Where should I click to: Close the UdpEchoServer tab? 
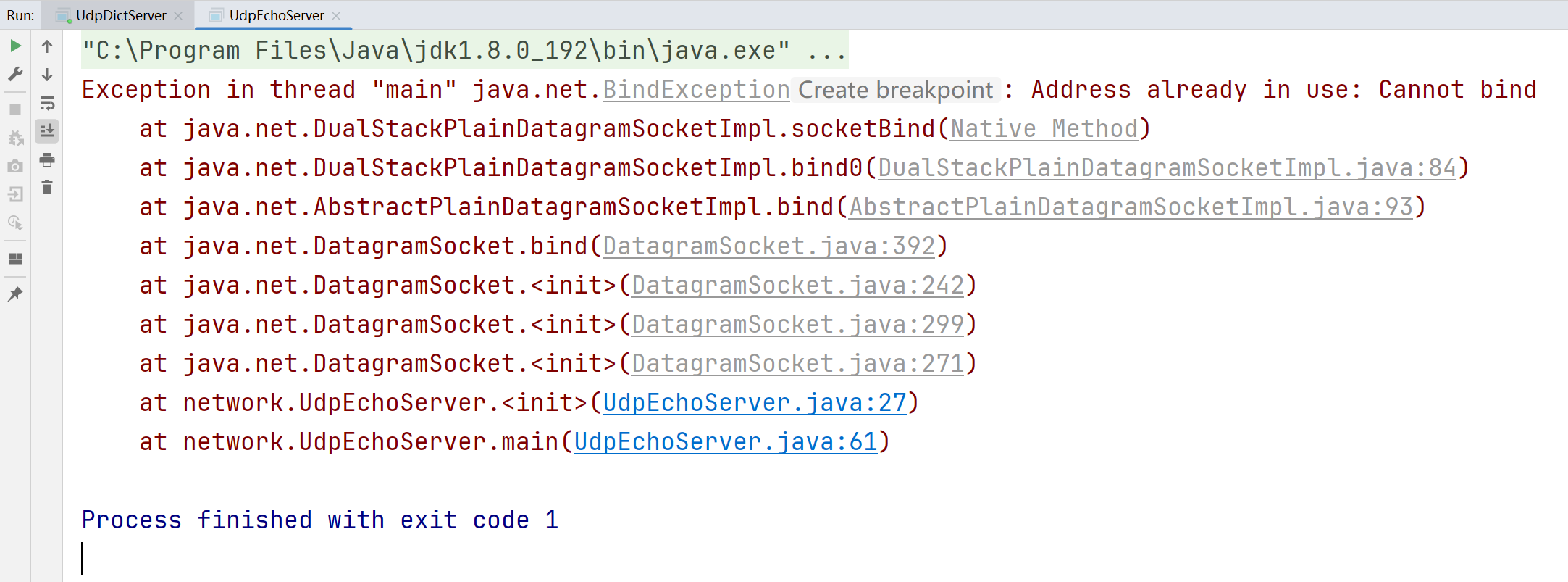tap(336, 16)
